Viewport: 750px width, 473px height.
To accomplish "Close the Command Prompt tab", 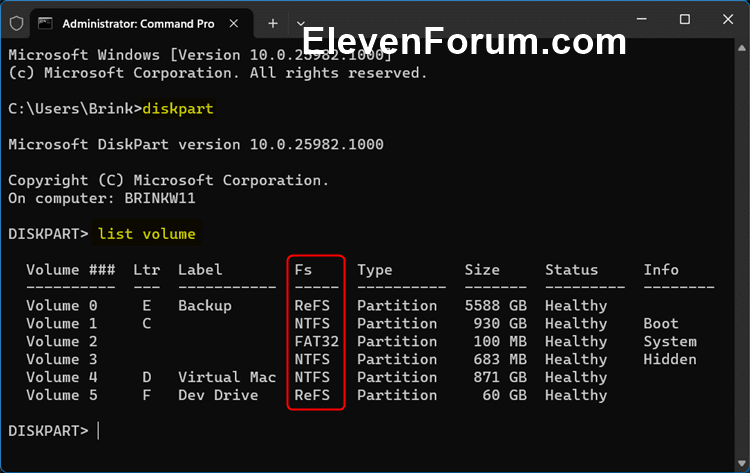I will point(233,23).
